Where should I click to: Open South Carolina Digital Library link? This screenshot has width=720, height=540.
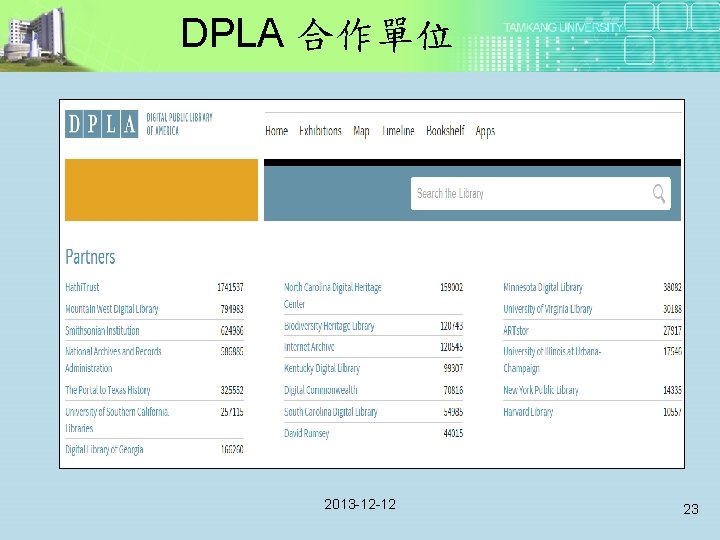[331, 412]
